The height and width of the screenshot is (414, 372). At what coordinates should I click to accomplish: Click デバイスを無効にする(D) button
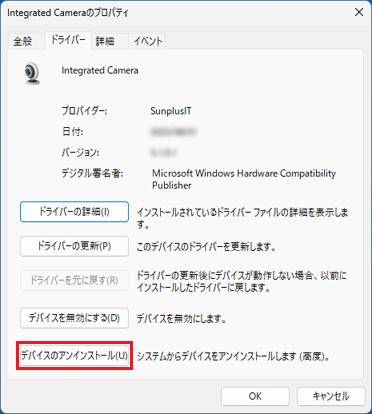pyautogui.click(x=74, y=318)
